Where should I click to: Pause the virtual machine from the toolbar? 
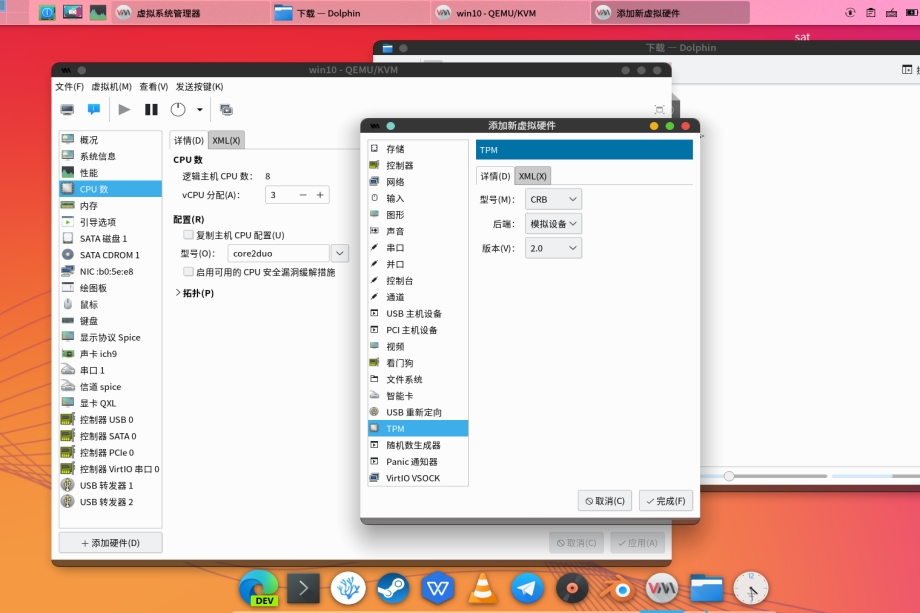pyautogui.click(x=151, y=109)
